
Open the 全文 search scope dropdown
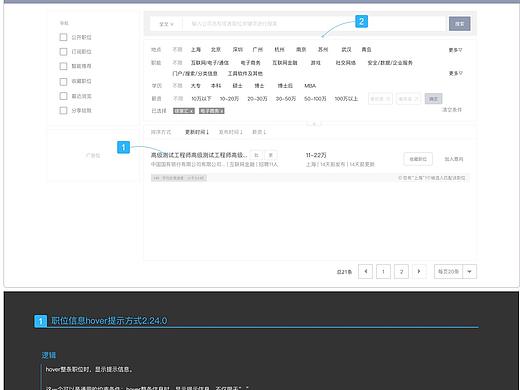166,24
